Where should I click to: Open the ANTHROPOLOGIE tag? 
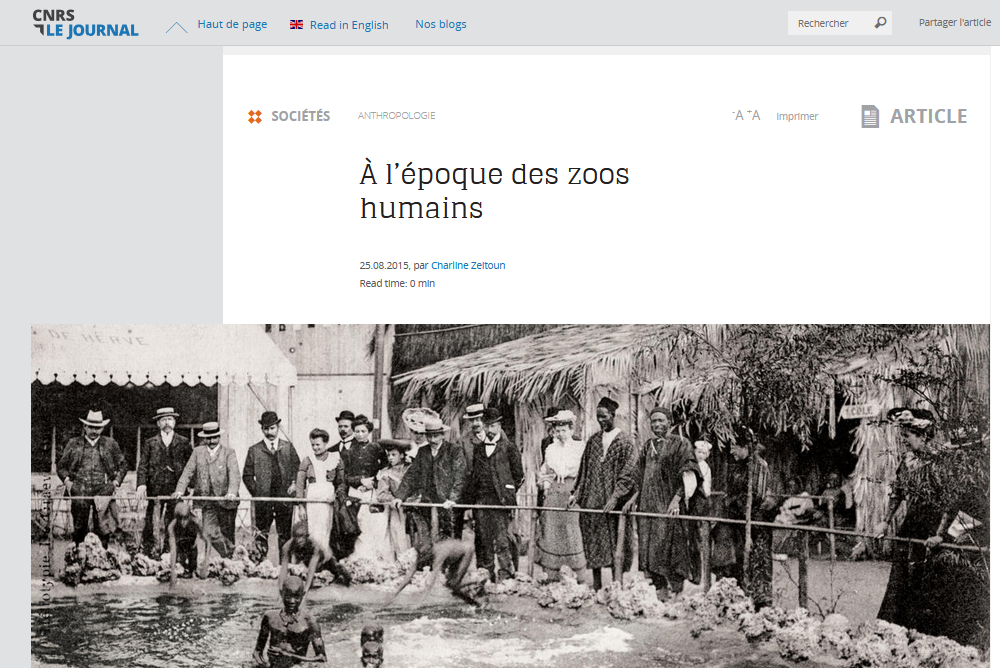pos(397,115)
